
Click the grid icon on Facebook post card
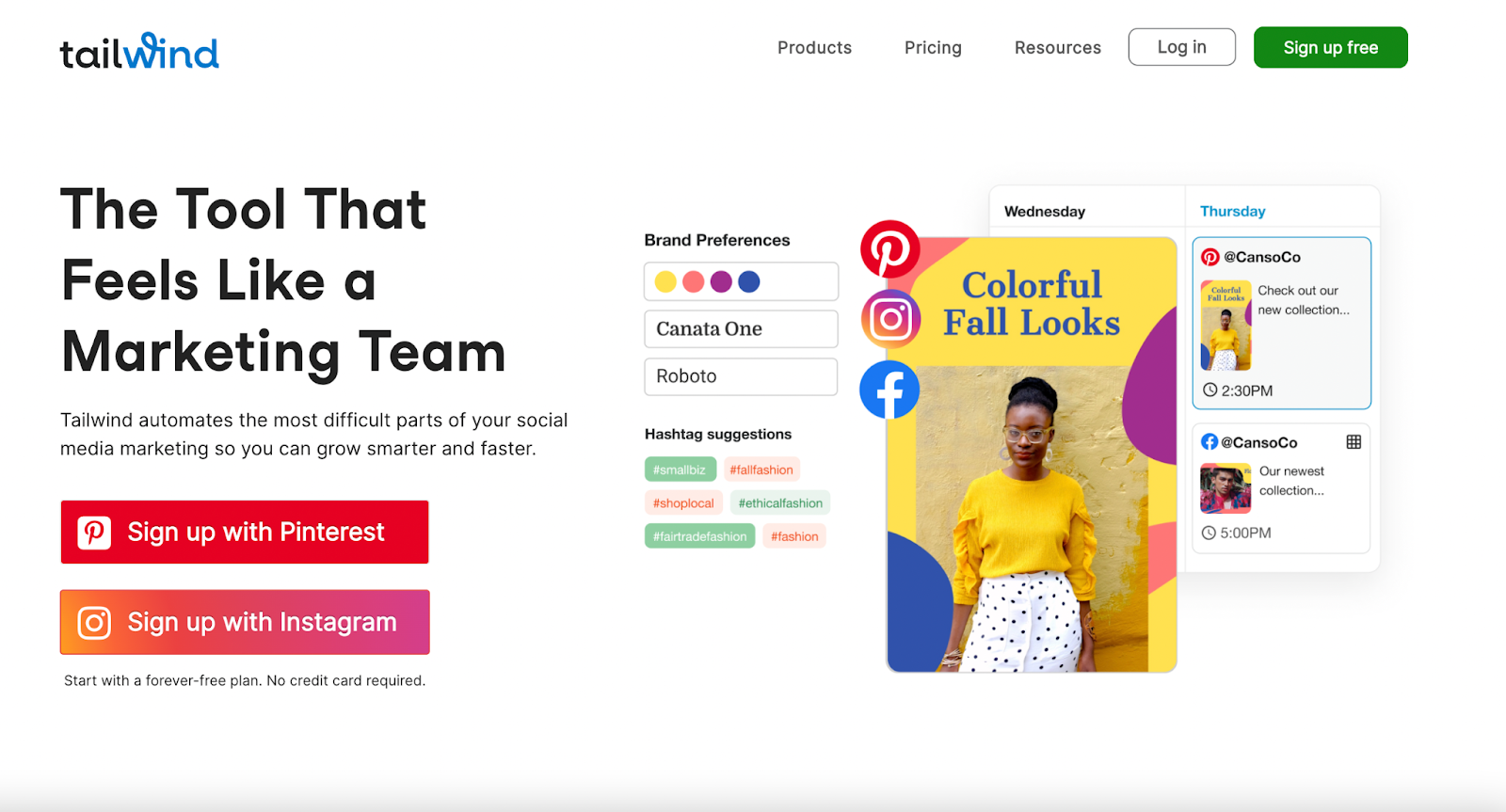(x=1354, y=442)
